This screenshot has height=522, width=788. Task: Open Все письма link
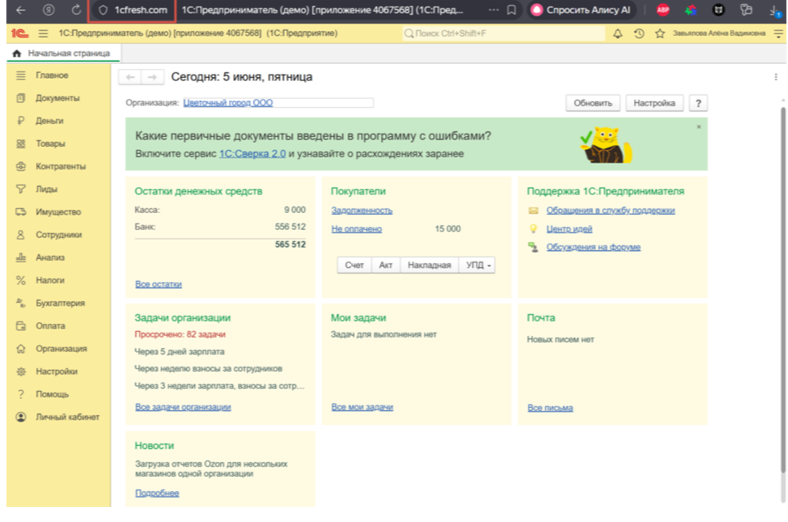[550, 407]
